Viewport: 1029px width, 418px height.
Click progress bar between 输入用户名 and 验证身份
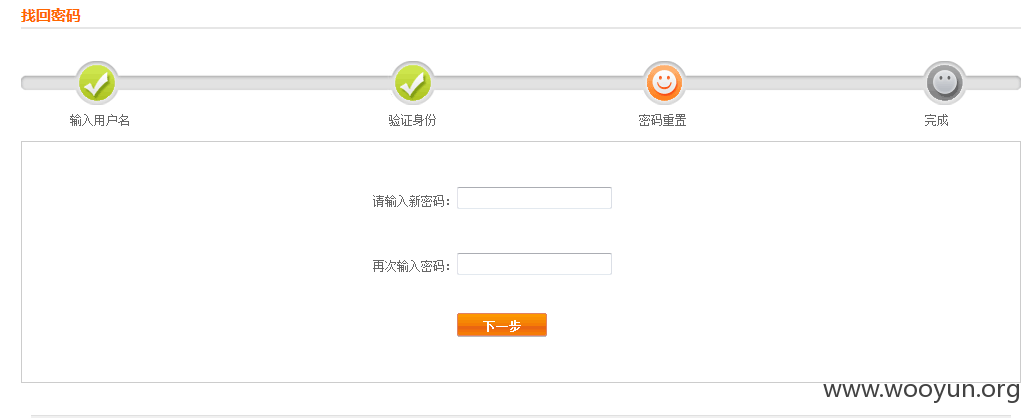(255, 83)
